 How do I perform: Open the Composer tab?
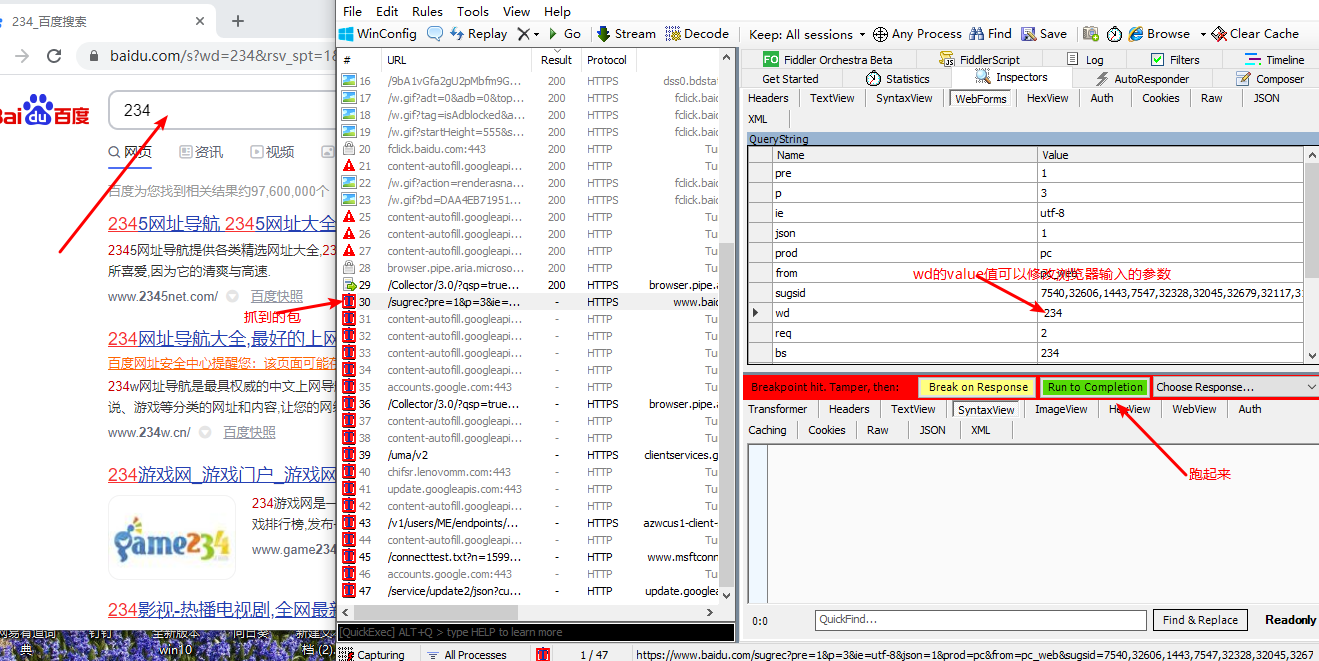1270,79
